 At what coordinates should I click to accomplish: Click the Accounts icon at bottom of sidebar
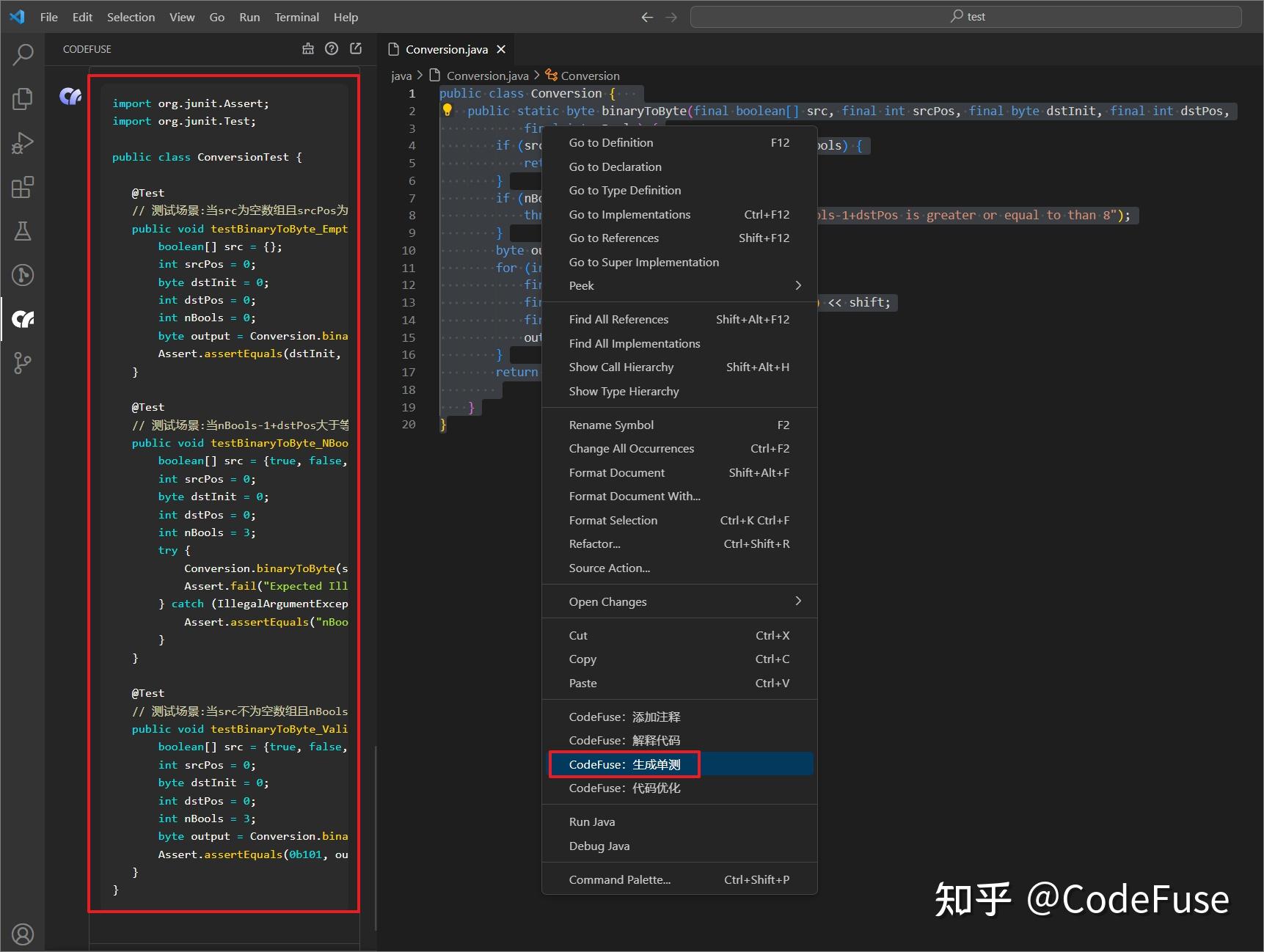(x=22, y=934)
